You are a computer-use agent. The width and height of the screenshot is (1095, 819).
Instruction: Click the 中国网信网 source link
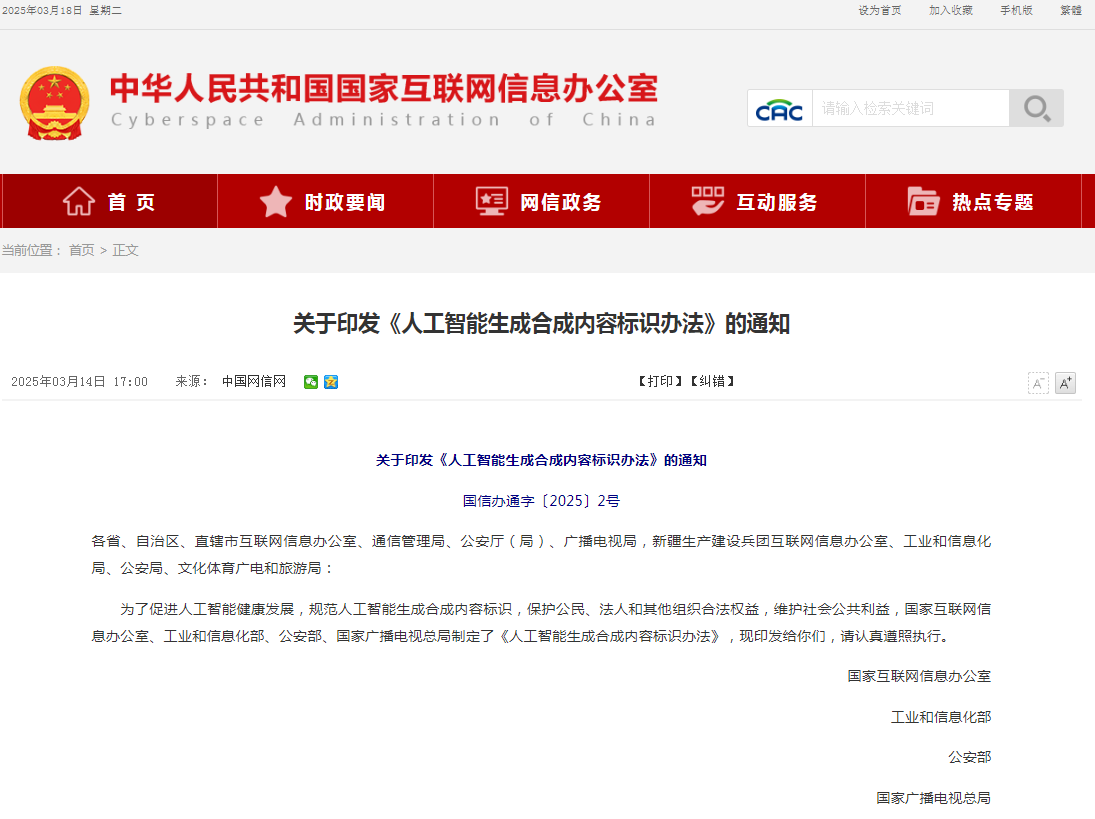[254, 381]
